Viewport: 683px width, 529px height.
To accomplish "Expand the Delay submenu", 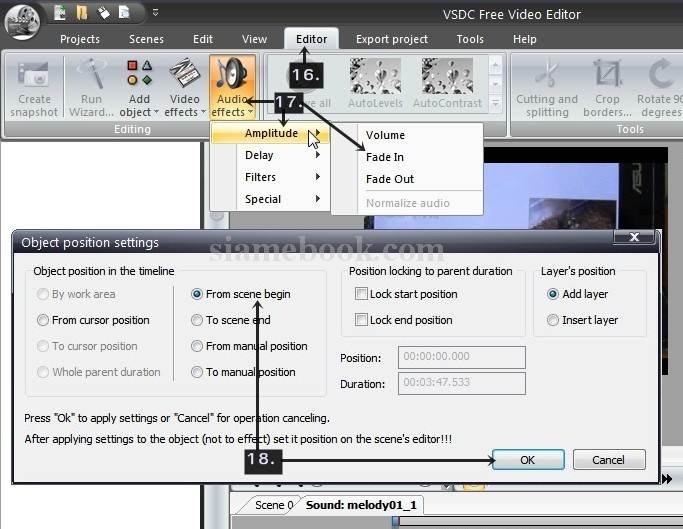I will click(270, 155).
